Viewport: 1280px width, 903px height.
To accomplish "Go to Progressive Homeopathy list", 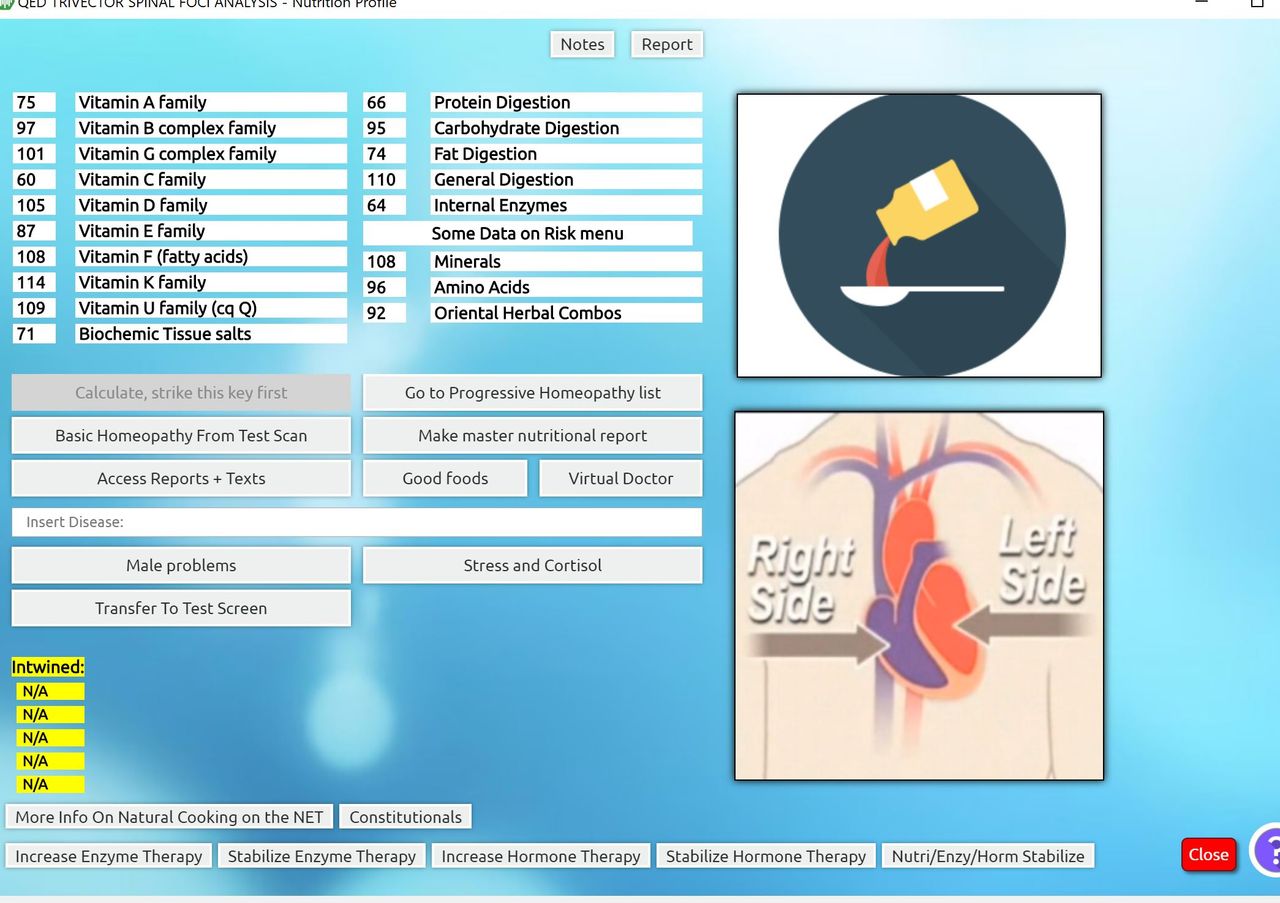I will [x=532, y=393].
